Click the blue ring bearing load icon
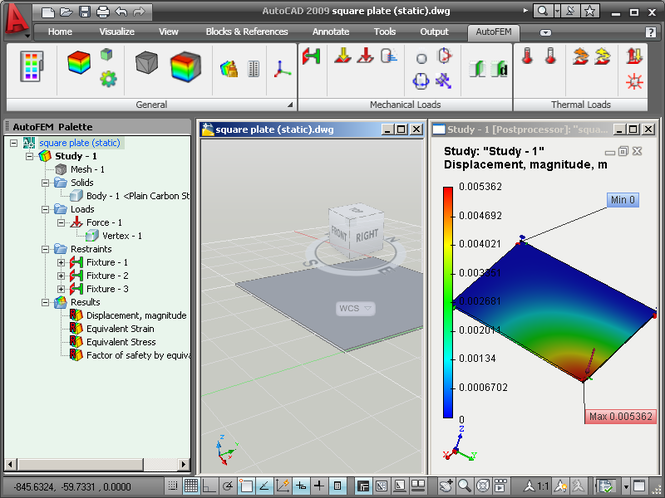The image size is (665, 498). 421,81
